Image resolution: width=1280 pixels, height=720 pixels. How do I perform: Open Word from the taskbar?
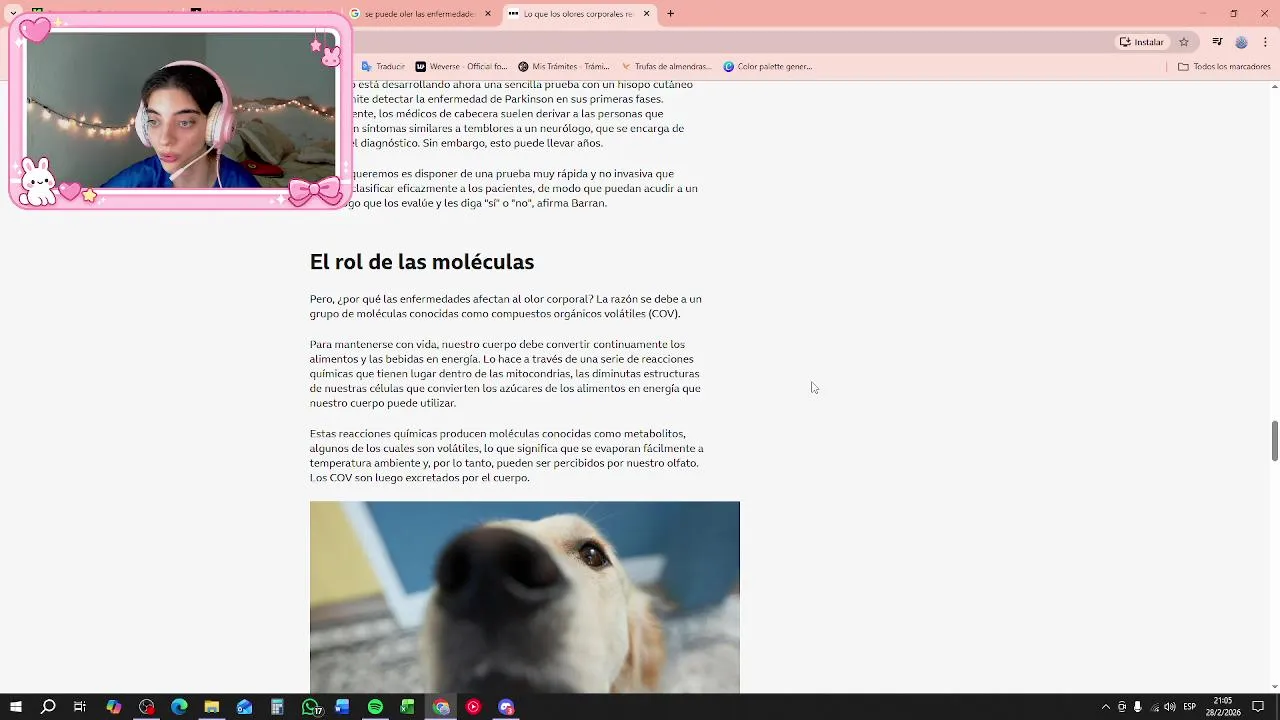[x=342, y=707]
